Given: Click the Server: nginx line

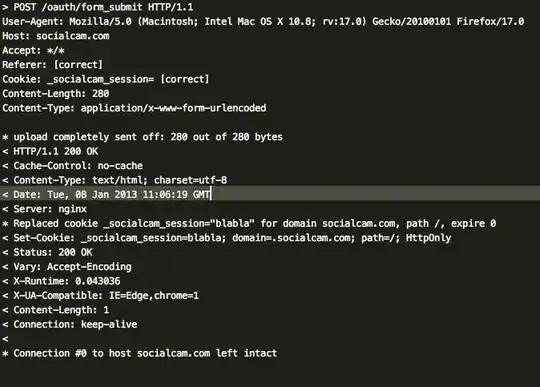Looking at the screenshot, I should click(x=44, y=209).
